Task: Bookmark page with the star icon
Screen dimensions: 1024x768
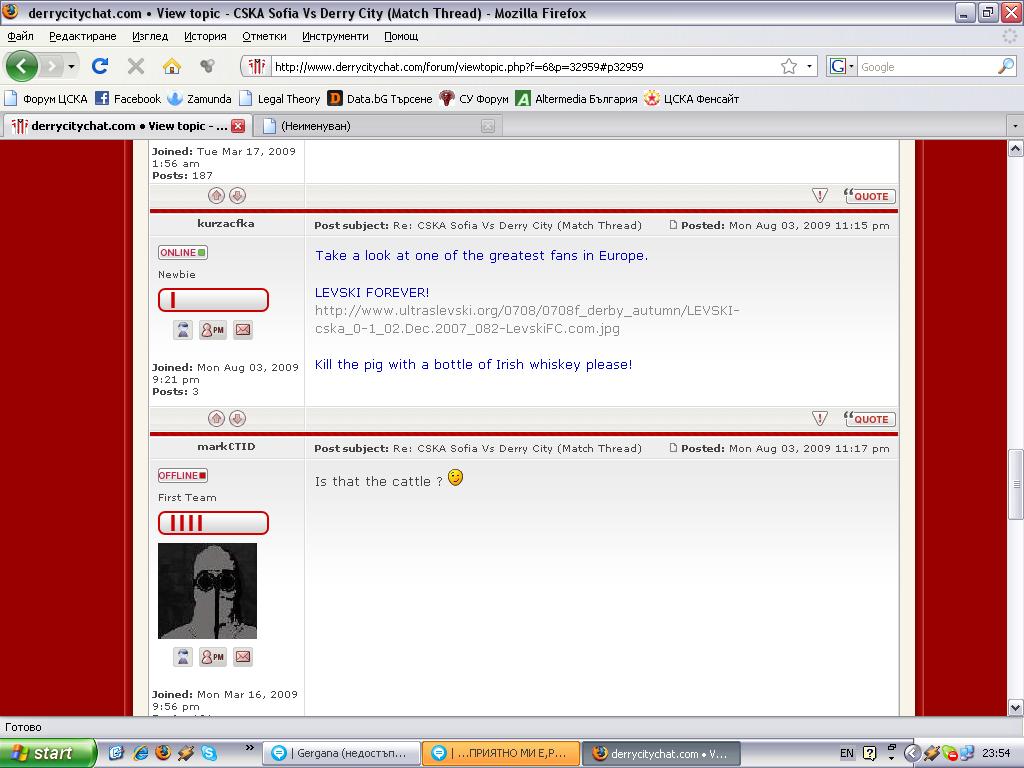Action: pos(789,67)
